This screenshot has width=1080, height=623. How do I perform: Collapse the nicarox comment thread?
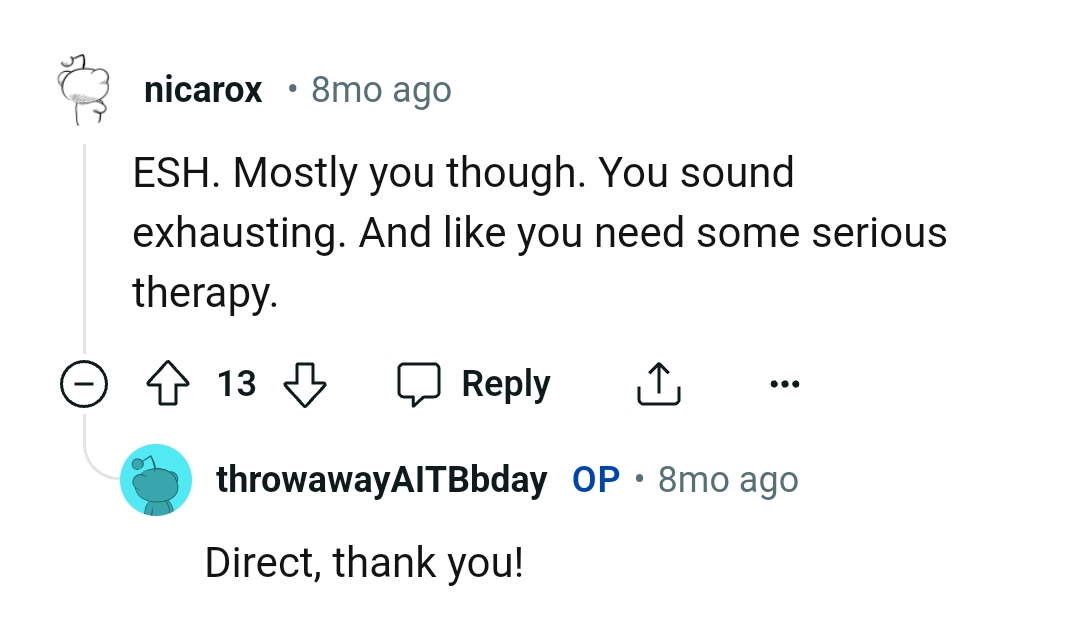click(84, 385)
